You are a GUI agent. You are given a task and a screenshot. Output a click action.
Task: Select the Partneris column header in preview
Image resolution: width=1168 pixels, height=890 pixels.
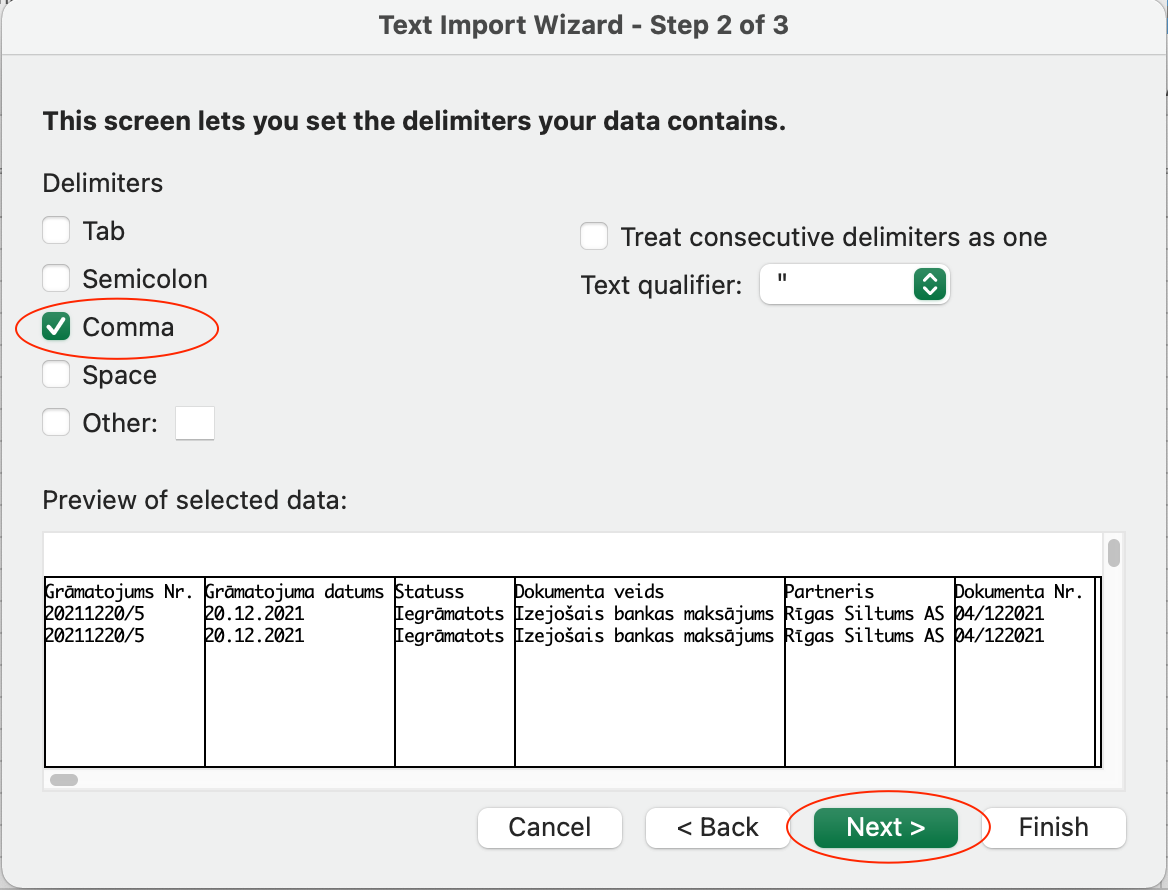click(x=829, y=592)
